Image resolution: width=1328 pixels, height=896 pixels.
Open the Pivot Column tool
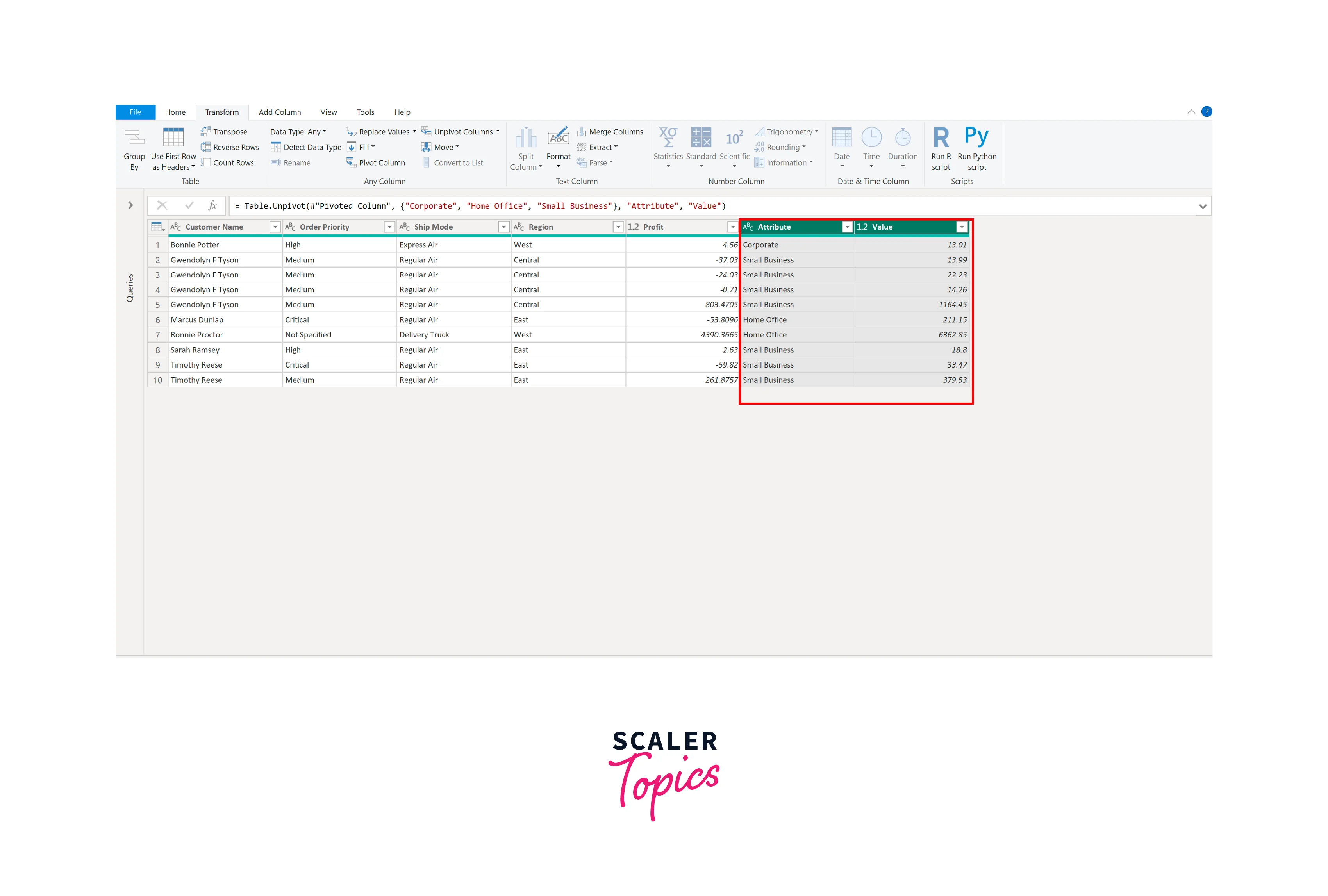click(x=377, y=162)
